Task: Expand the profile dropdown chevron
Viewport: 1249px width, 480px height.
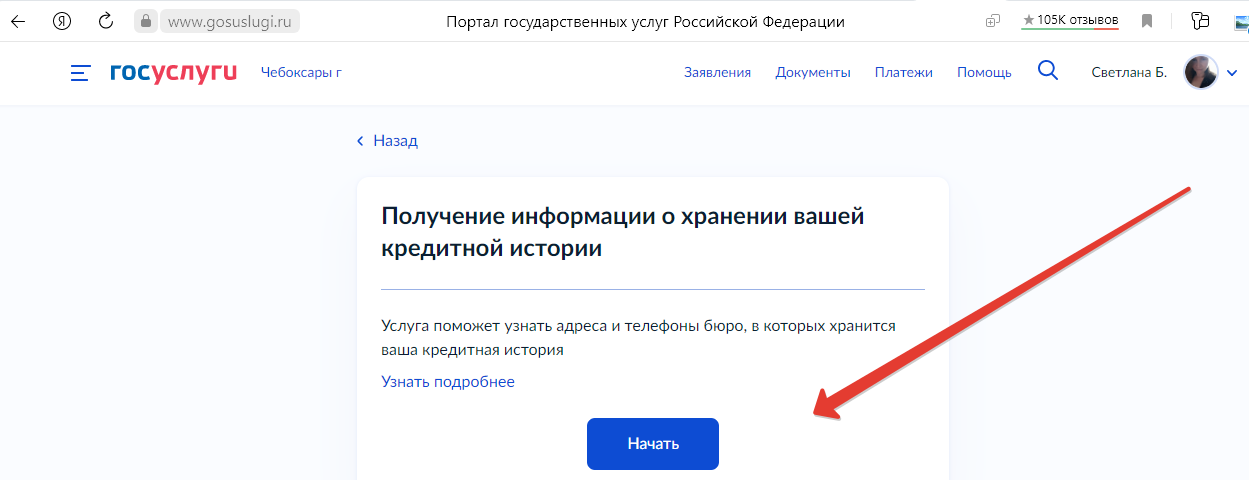Action: pos(1231,73)
